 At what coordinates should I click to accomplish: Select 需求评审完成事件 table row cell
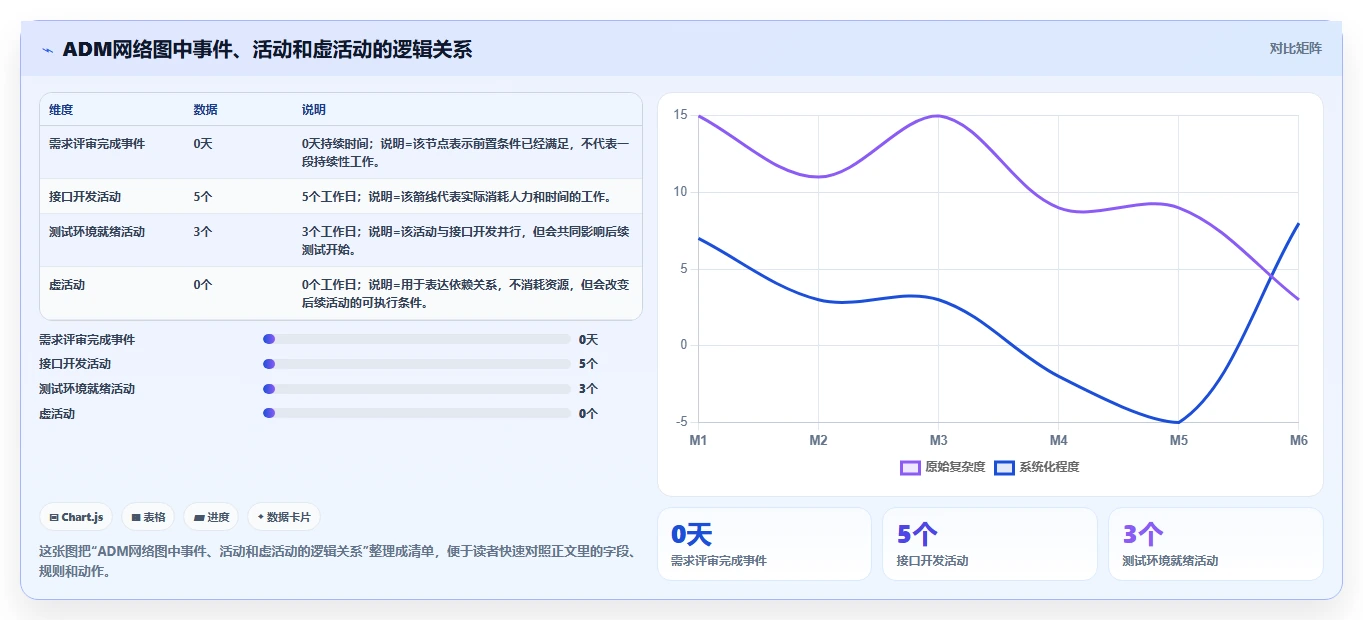(97, 144)
